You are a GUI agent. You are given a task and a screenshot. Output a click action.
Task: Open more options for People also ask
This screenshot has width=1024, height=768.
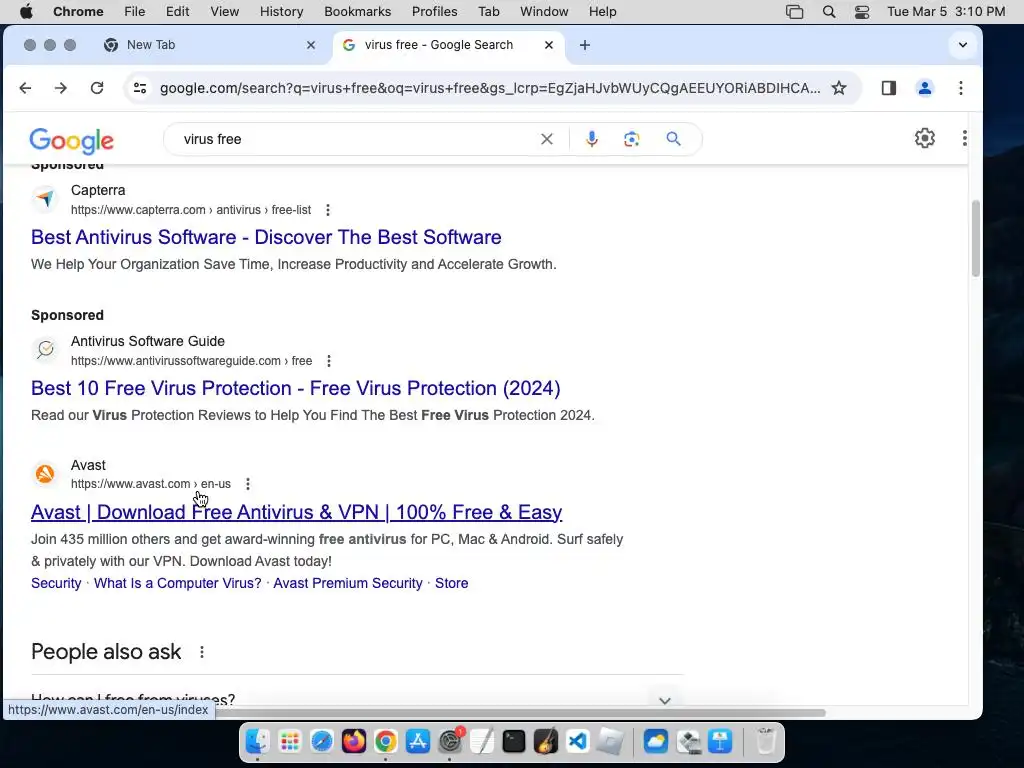(202, 652)
